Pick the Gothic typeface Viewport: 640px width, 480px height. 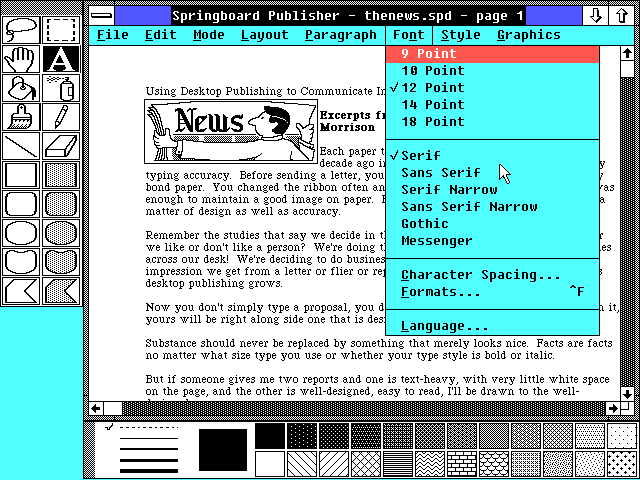(x=493, y=224)
